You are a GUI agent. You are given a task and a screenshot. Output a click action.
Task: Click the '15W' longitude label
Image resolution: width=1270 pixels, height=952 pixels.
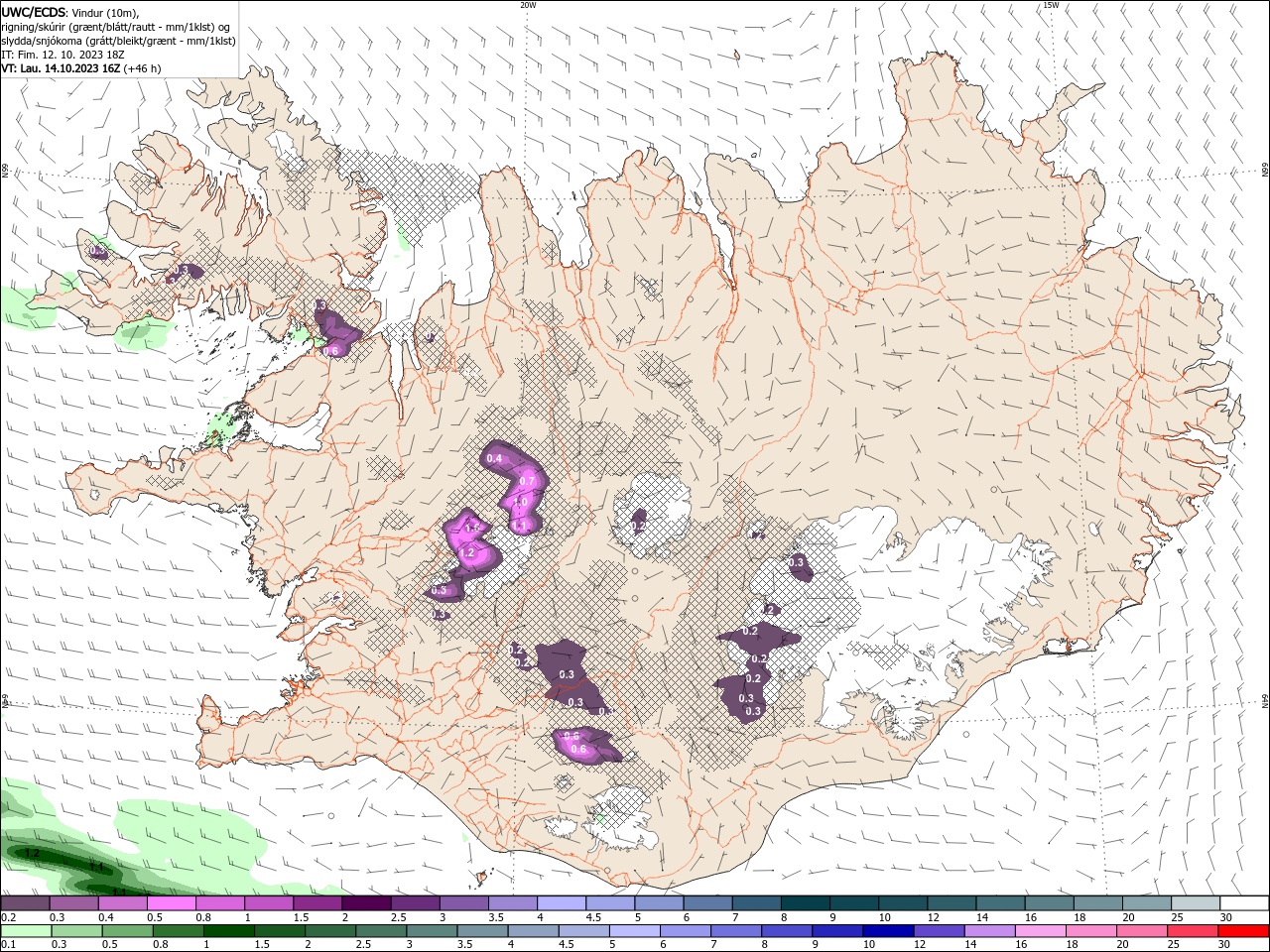click(x=1052, y=5)
